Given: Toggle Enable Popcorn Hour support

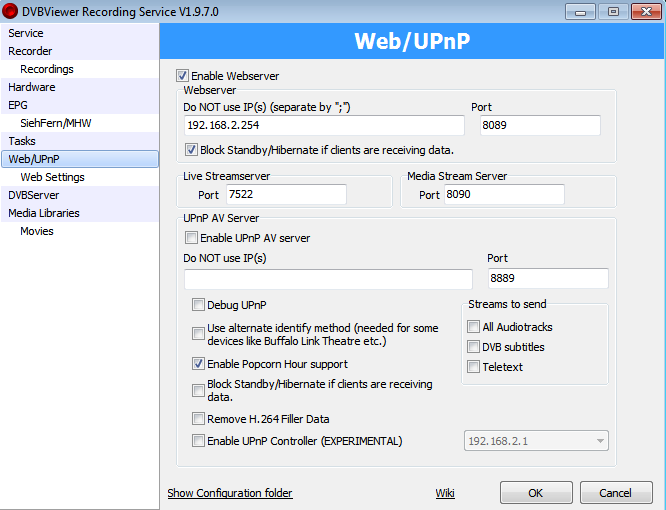Looking at the screenshot, I should [198, 364].
